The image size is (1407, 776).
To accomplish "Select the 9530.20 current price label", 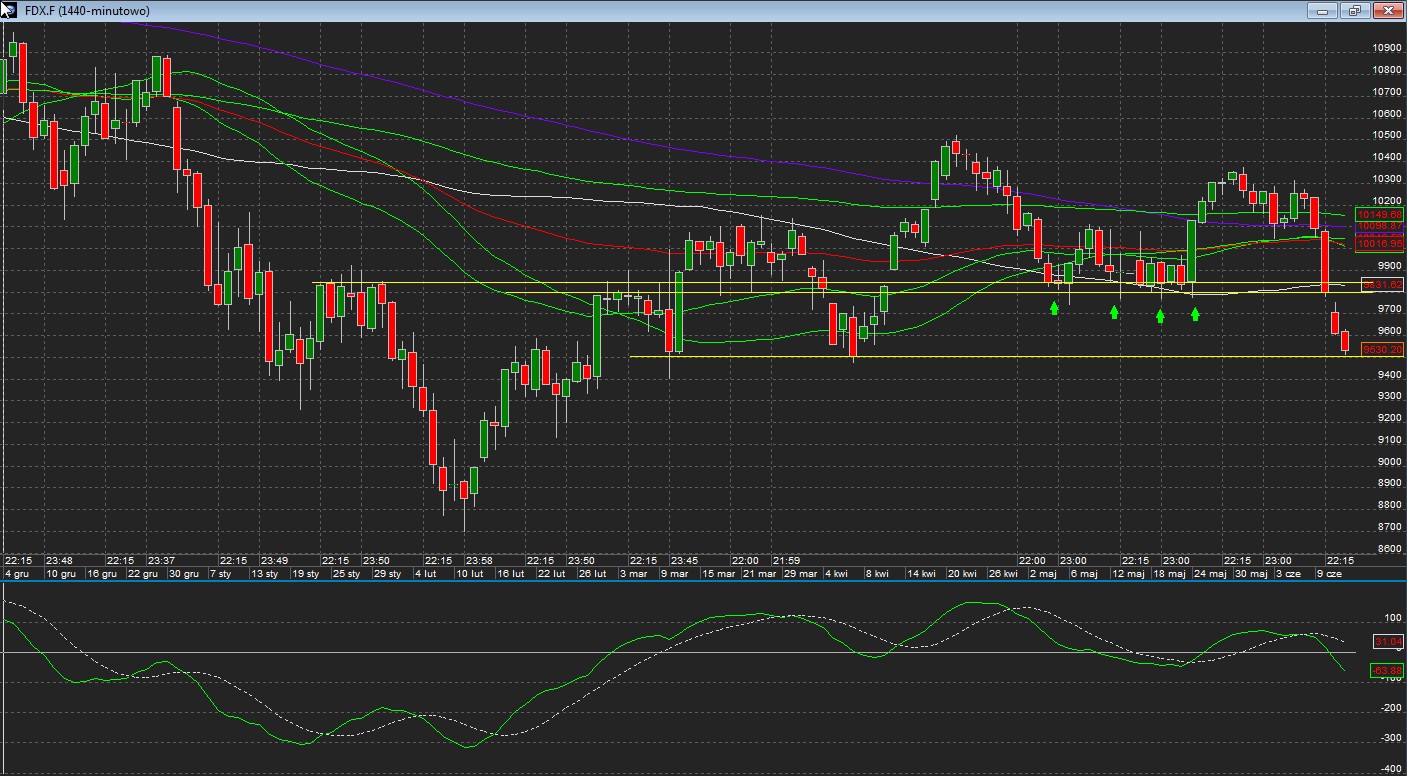I will click(1383, 349).
